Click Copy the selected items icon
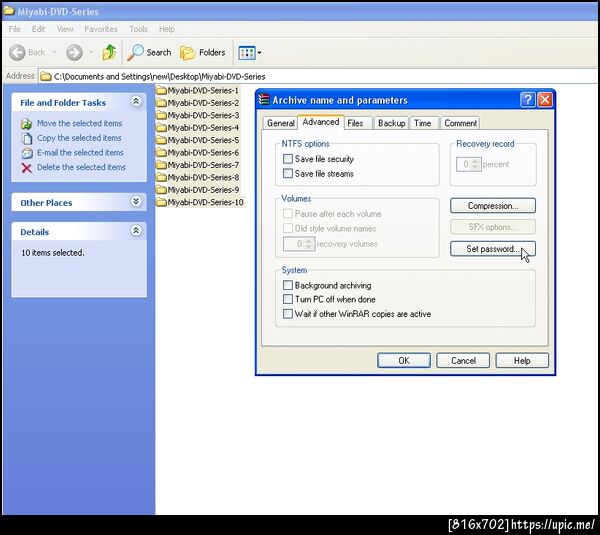The width and height of the screenshot is (600, 535). (x=27, y=138)
